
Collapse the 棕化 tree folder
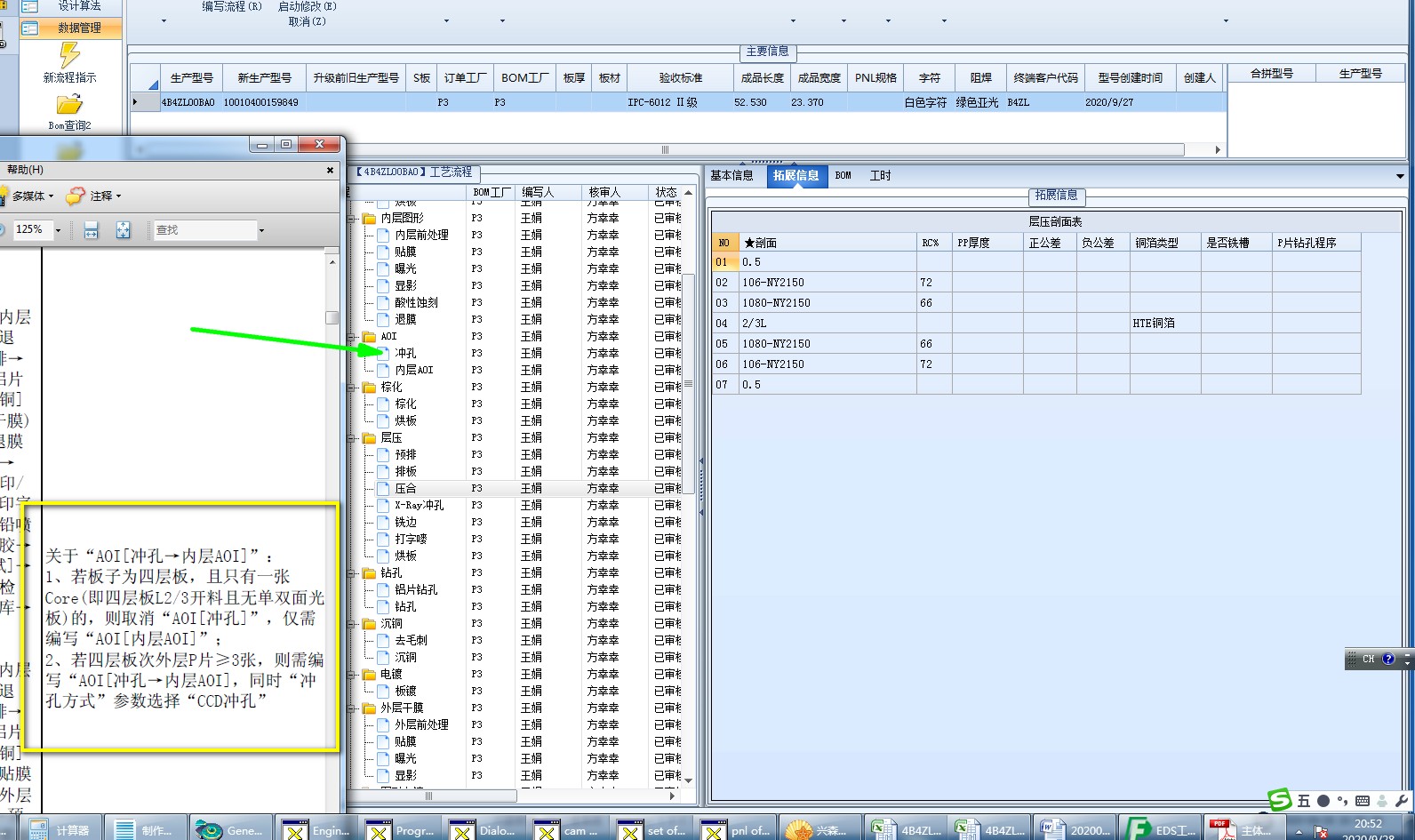point(354,387)
